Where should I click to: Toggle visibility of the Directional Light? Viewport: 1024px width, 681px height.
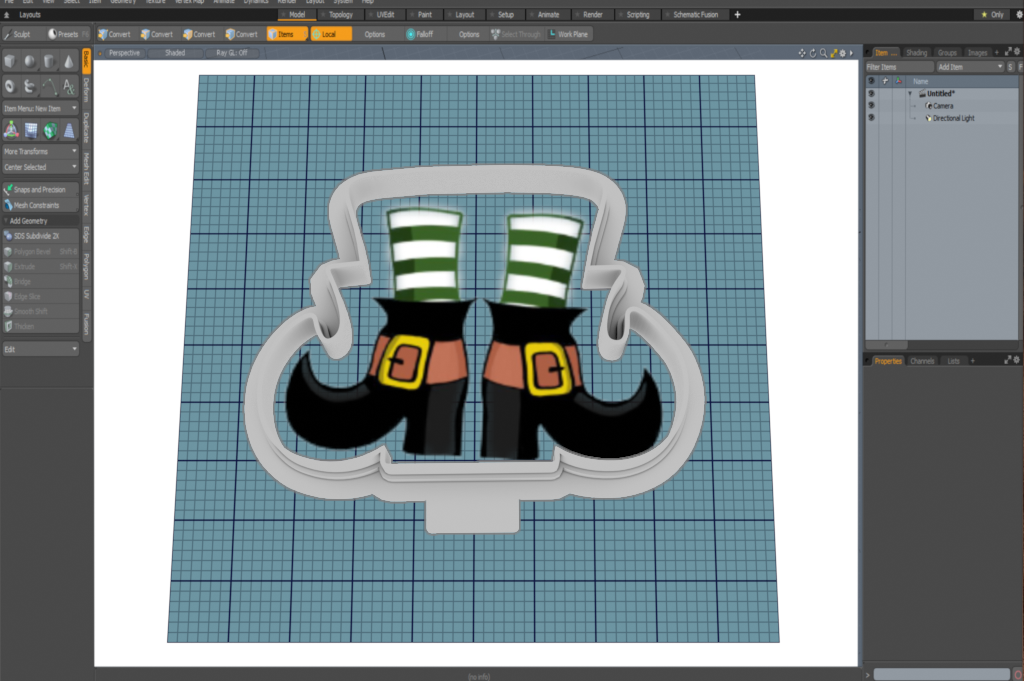[x=871, y=118]
